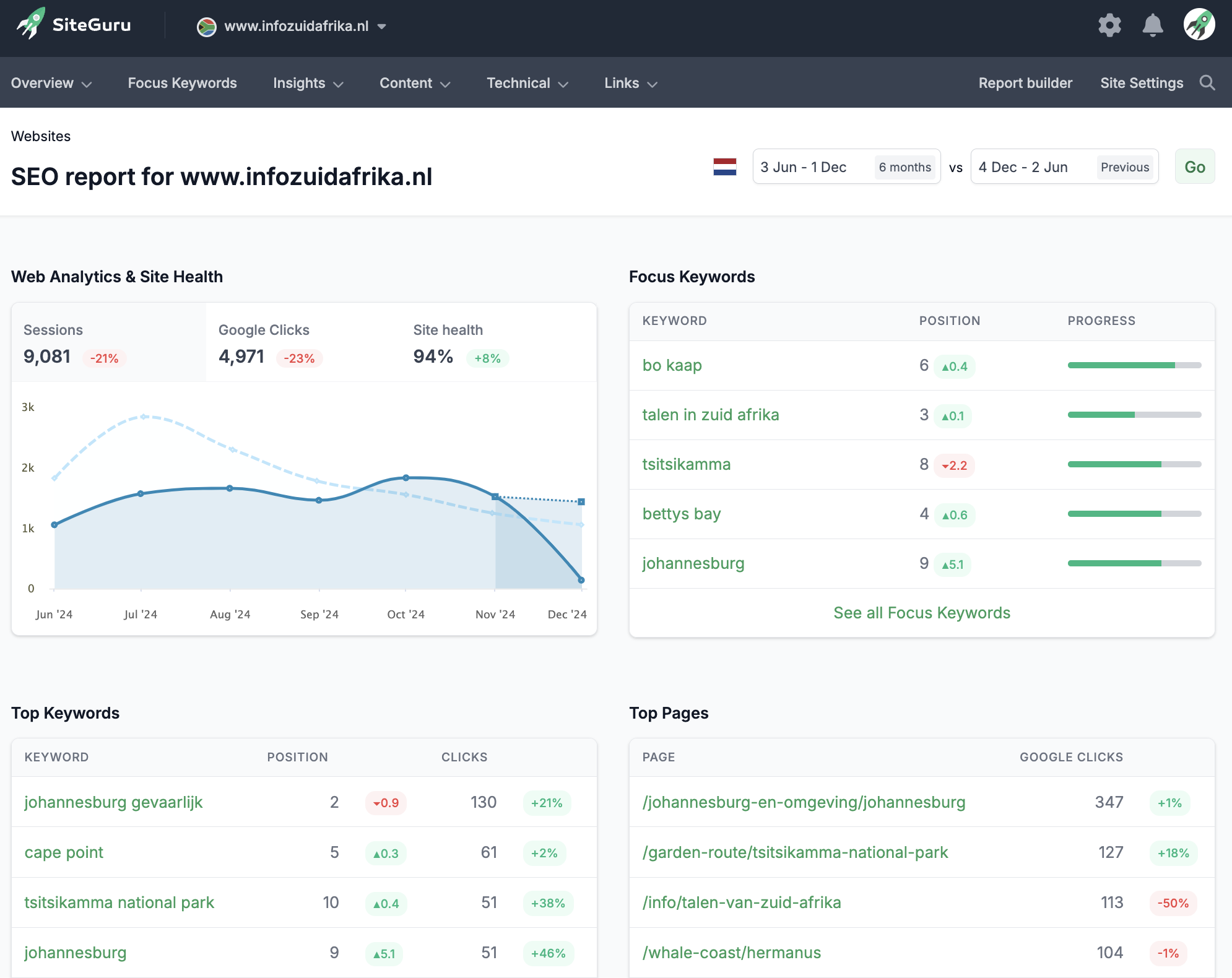The image size is (1232, 978).
Task: Check notifications via bell icon
Action: tap(1152, 25)
